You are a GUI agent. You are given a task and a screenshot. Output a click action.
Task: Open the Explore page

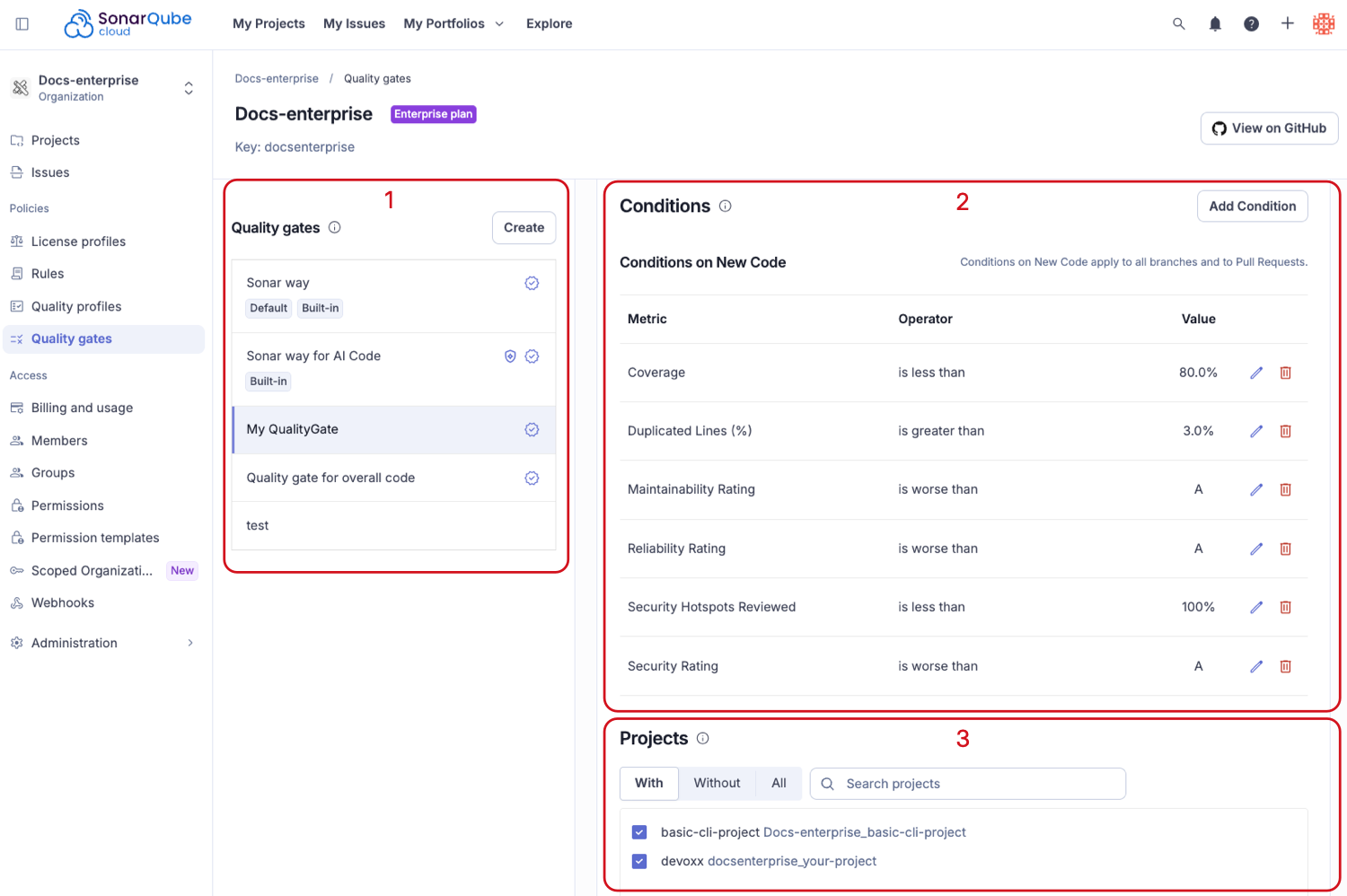click(x=550, y=24)
